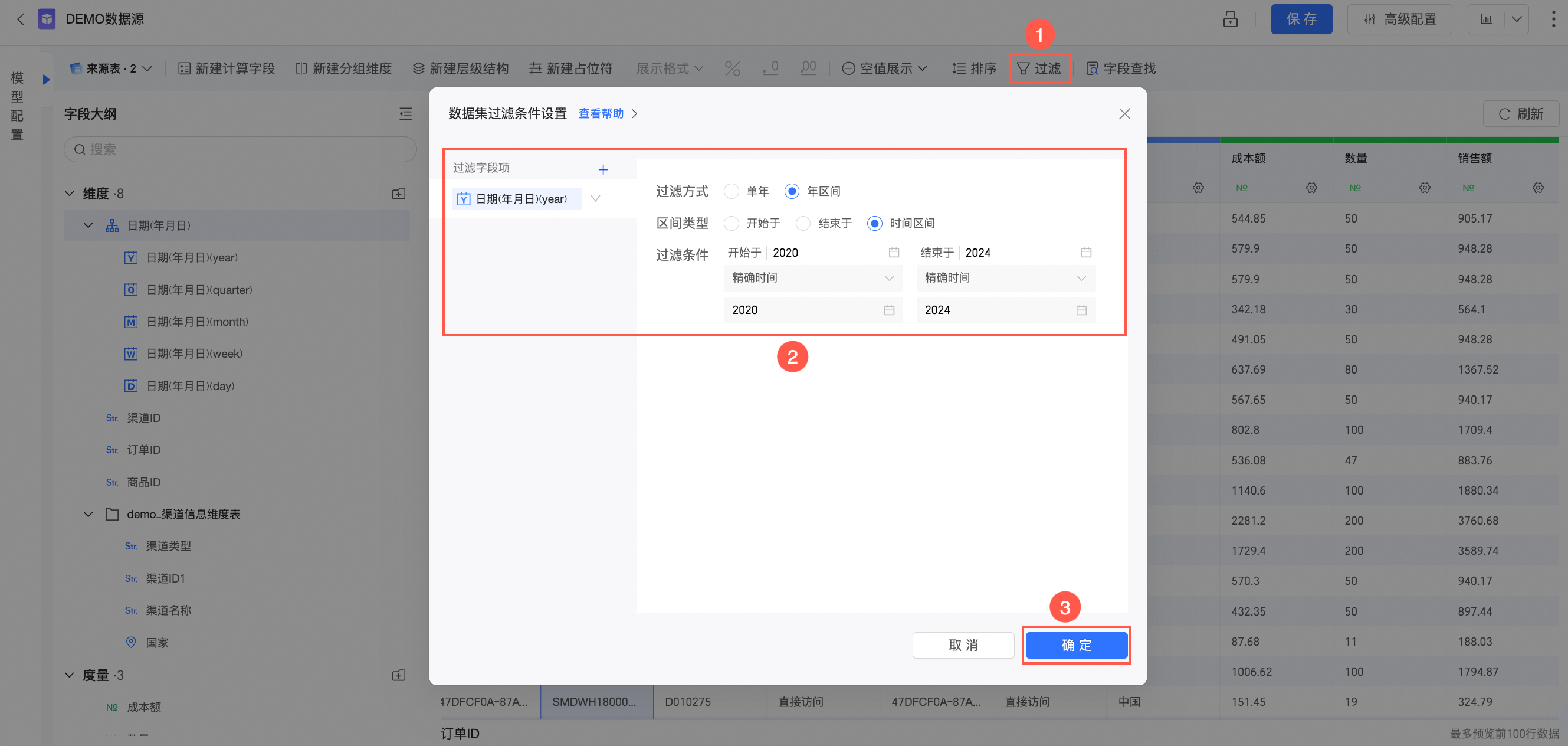Image resolution: width=1568 pixels, height=746 pixels.
Task: Click the plus icon to add filter field
Action: click(603, 170)
